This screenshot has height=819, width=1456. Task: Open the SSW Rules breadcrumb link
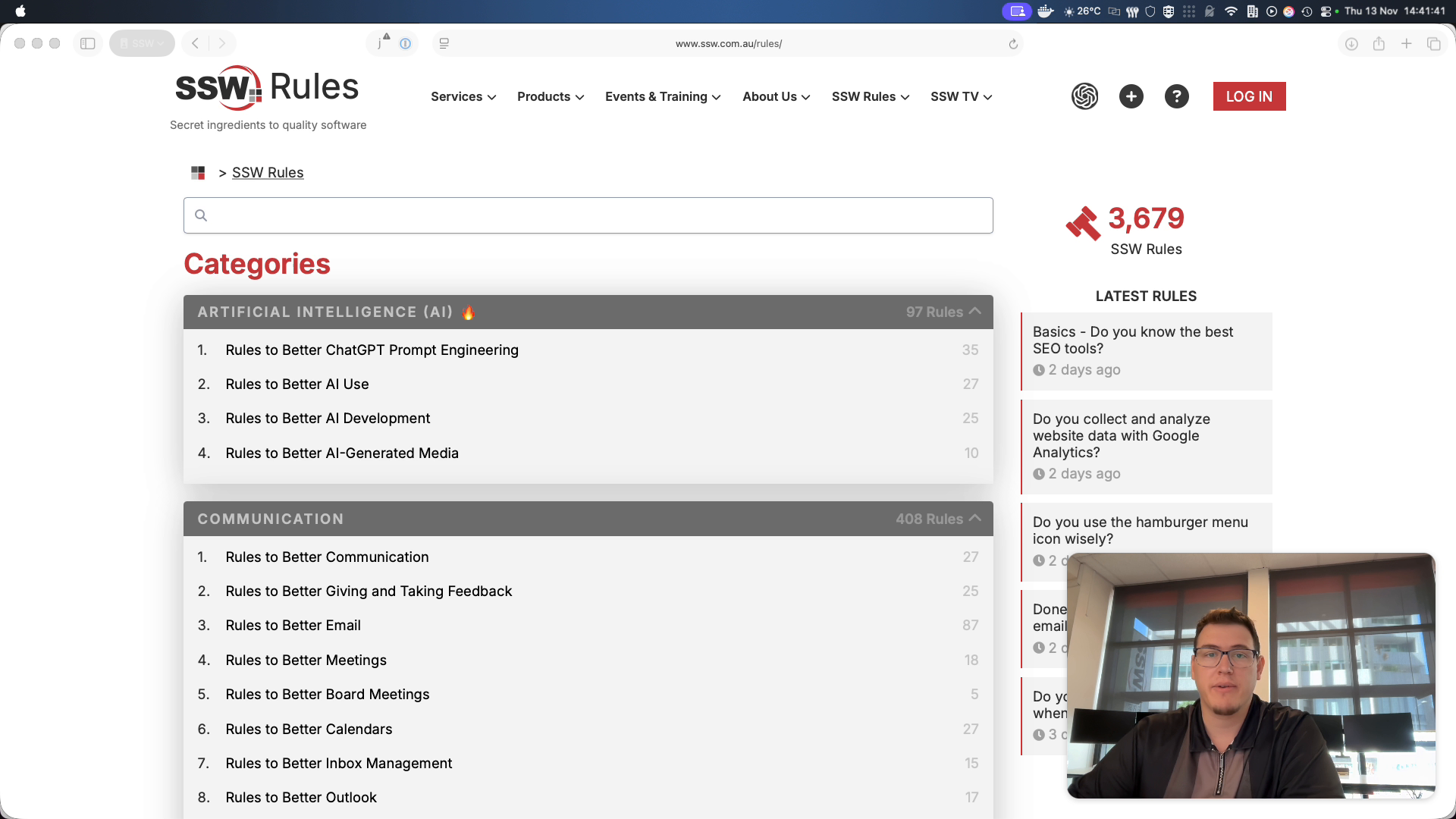(x=268, y=173)
